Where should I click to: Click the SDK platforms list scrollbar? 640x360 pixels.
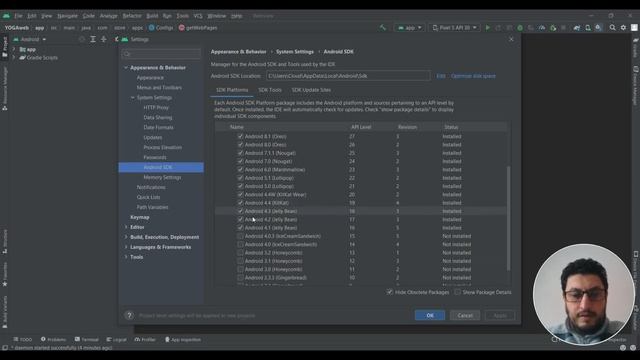pos(509,218)
